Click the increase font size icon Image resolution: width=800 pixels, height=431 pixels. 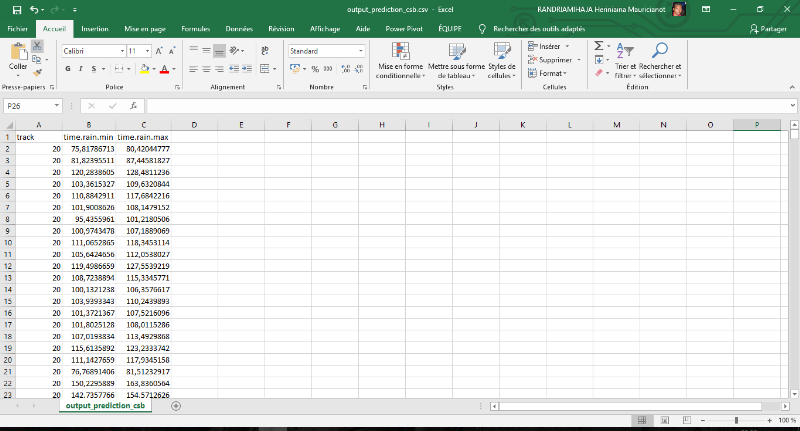pyautogui.click(x=160, y=50)
